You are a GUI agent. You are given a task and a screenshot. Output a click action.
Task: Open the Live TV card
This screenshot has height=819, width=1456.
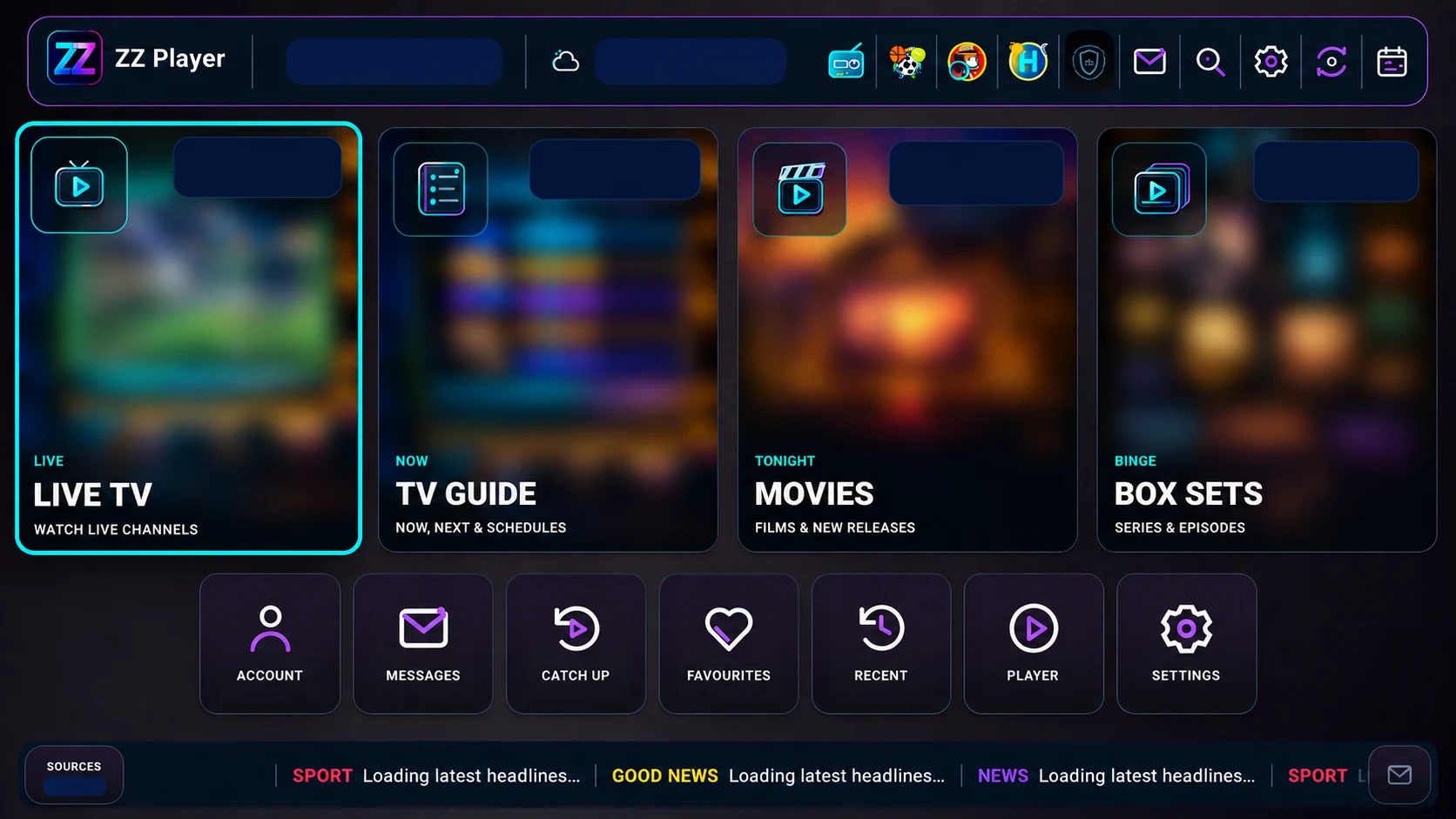[x=188, y=338]
